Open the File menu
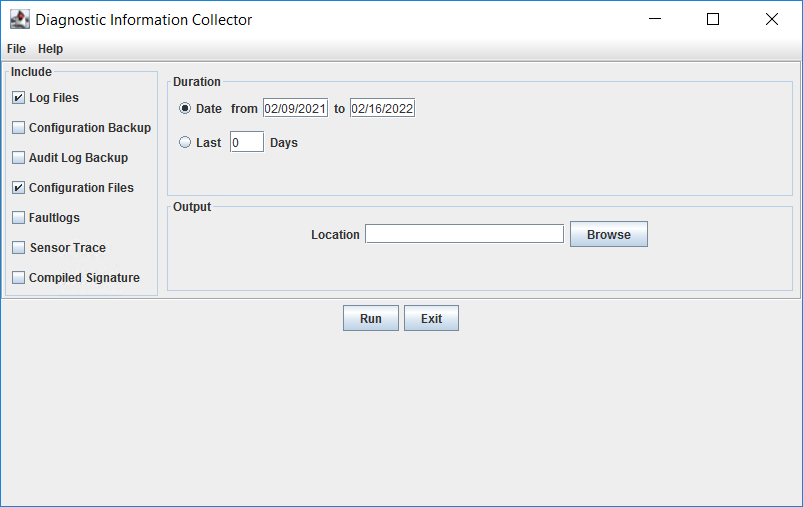Image resolution: width=803 pixels, height=507 pixels. (x=16, y=49)
